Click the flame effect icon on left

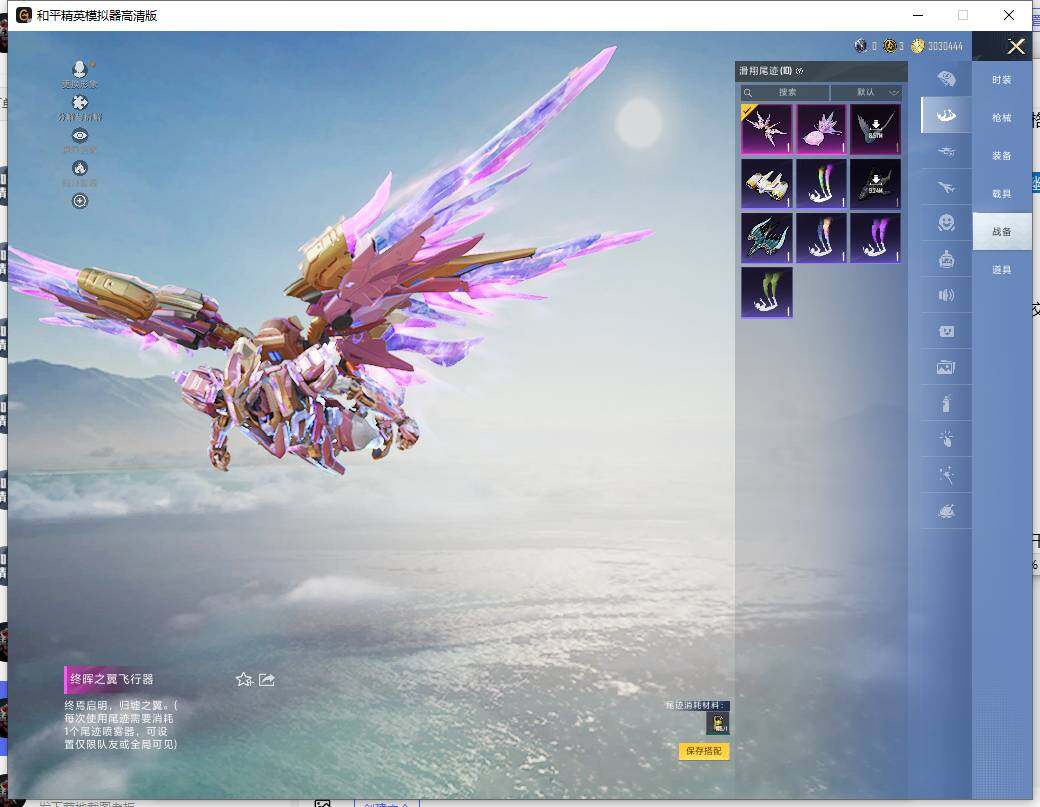pyautogui.click(x=80, y=168)
